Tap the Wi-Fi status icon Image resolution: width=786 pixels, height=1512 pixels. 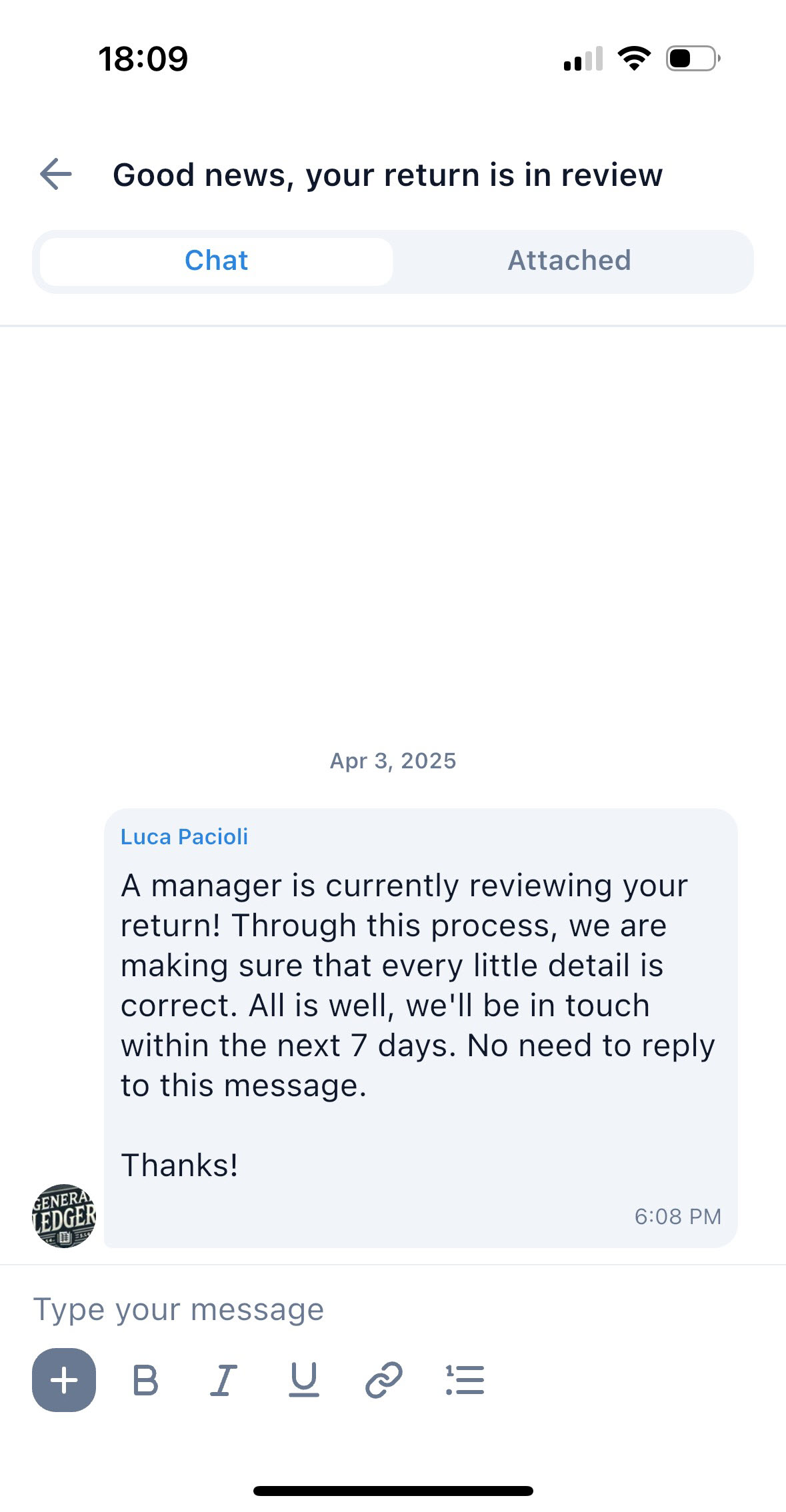coord(634,59)
